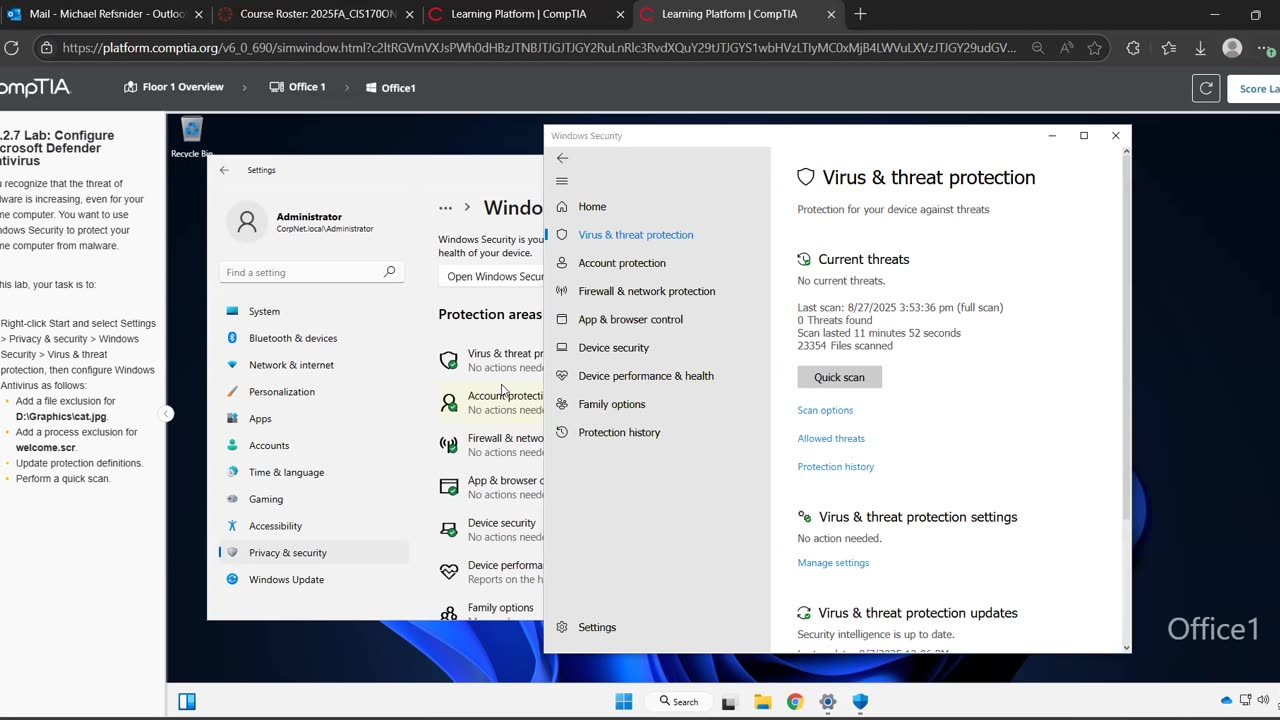1280x720 pixels.
Task: Open Windows Security shield on the taskbar
Action: coord(860,701)
